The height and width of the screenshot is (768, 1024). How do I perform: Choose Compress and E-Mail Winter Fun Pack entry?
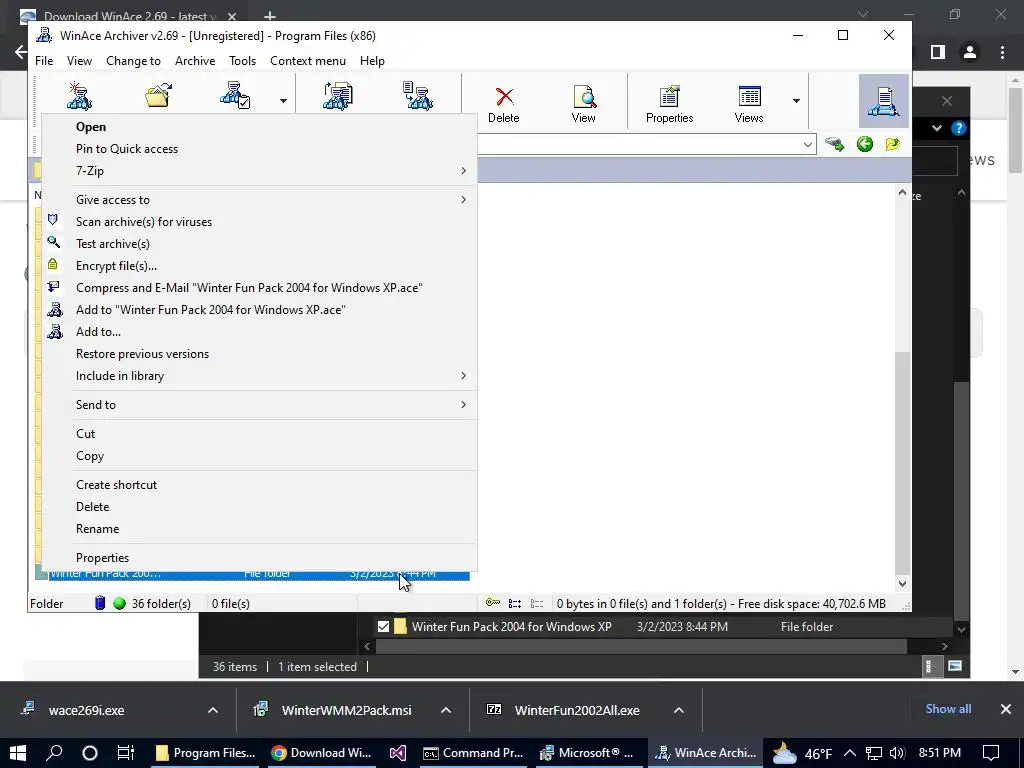pos(259,288)
